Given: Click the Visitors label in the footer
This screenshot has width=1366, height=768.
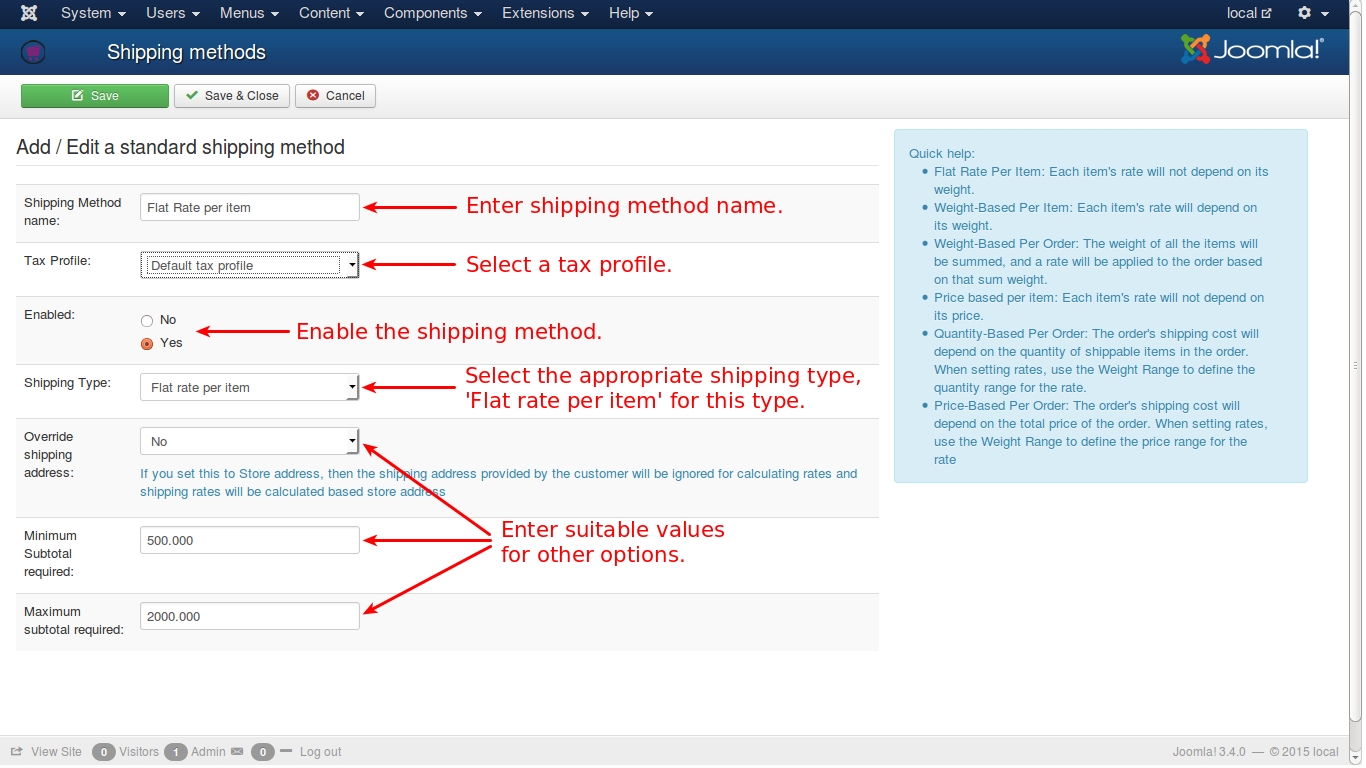Looking at the screenshot, I should pos(139,752).
